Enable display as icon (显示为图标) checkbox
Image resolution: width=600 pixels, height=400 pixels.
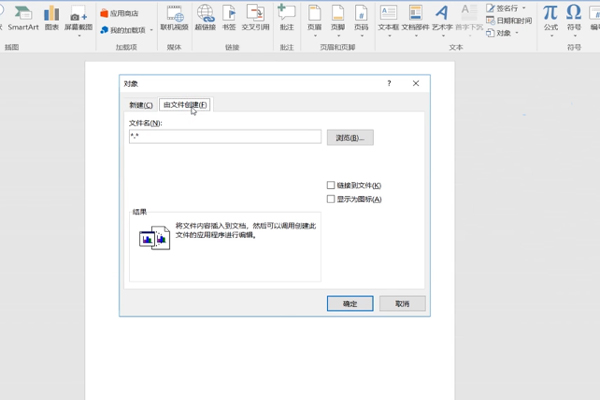(x=331, y=199)
